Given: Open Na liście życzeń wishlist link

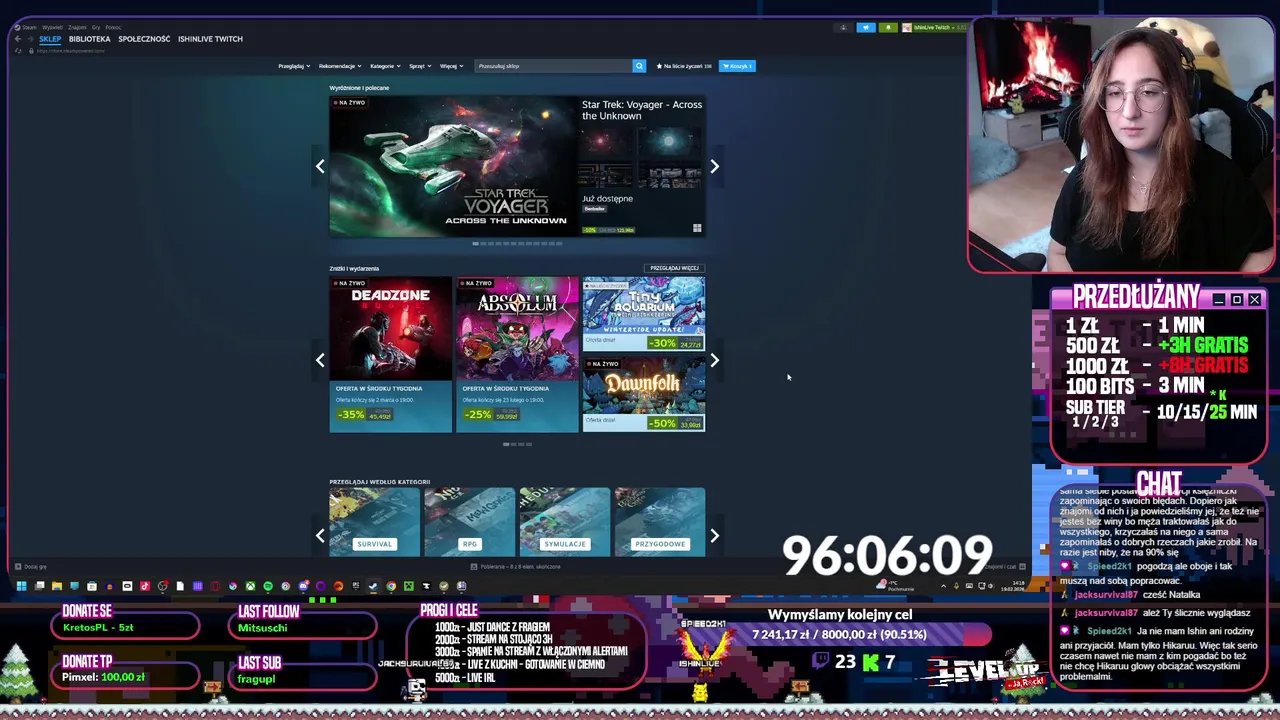Looking at the screenshot, I should 684,66.
